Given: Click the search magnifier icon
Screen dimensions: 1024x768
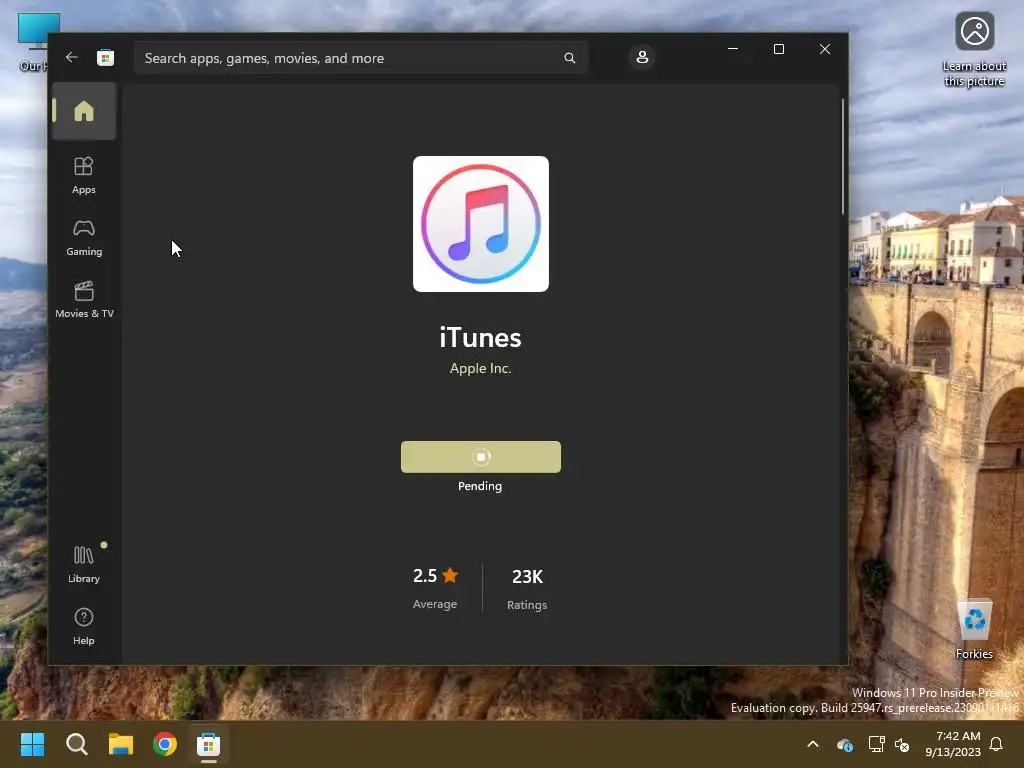Looking at the screenshot, I should point(569,58).
